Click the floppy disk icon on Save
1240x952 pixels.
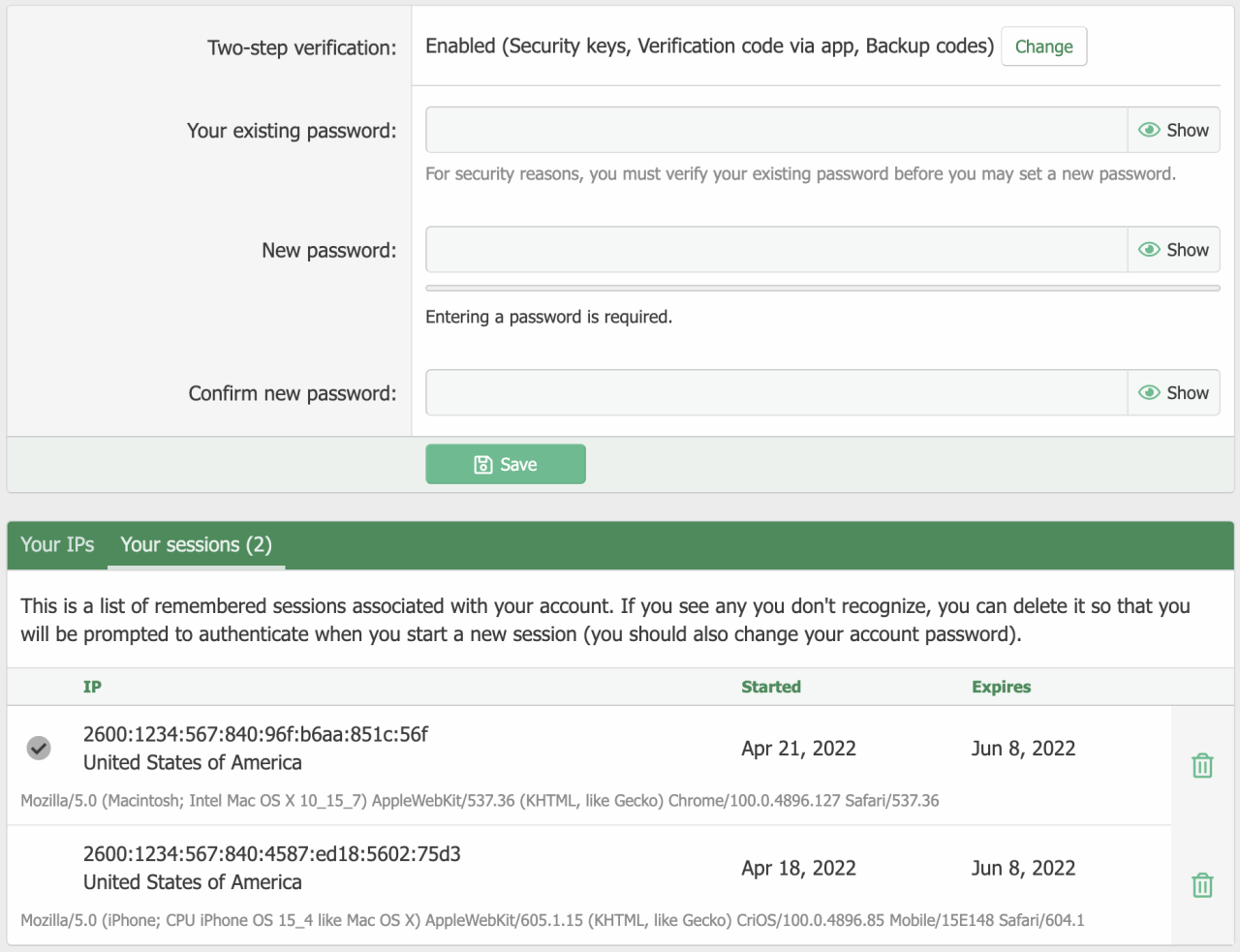(x=483, y=465)
